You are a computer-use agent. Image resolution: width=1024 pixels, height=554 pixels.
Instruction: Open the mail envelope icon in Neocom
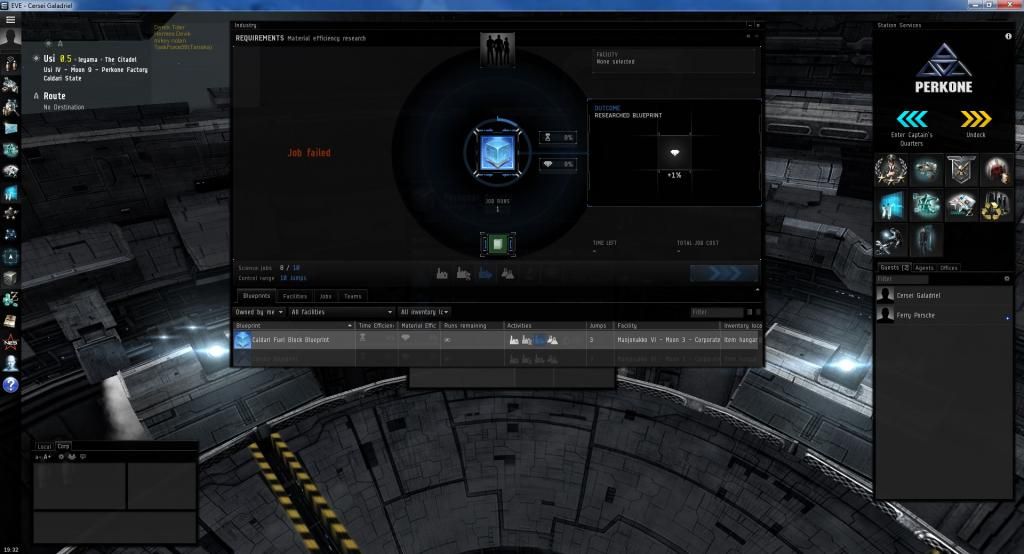tap(10, 128)
